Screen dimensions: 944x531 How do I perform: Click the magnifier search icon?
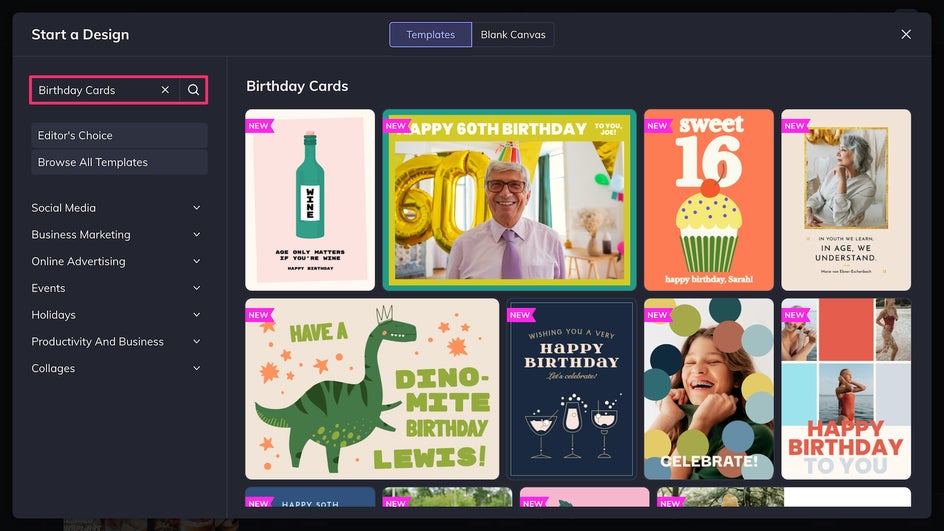tap(193, 90)
